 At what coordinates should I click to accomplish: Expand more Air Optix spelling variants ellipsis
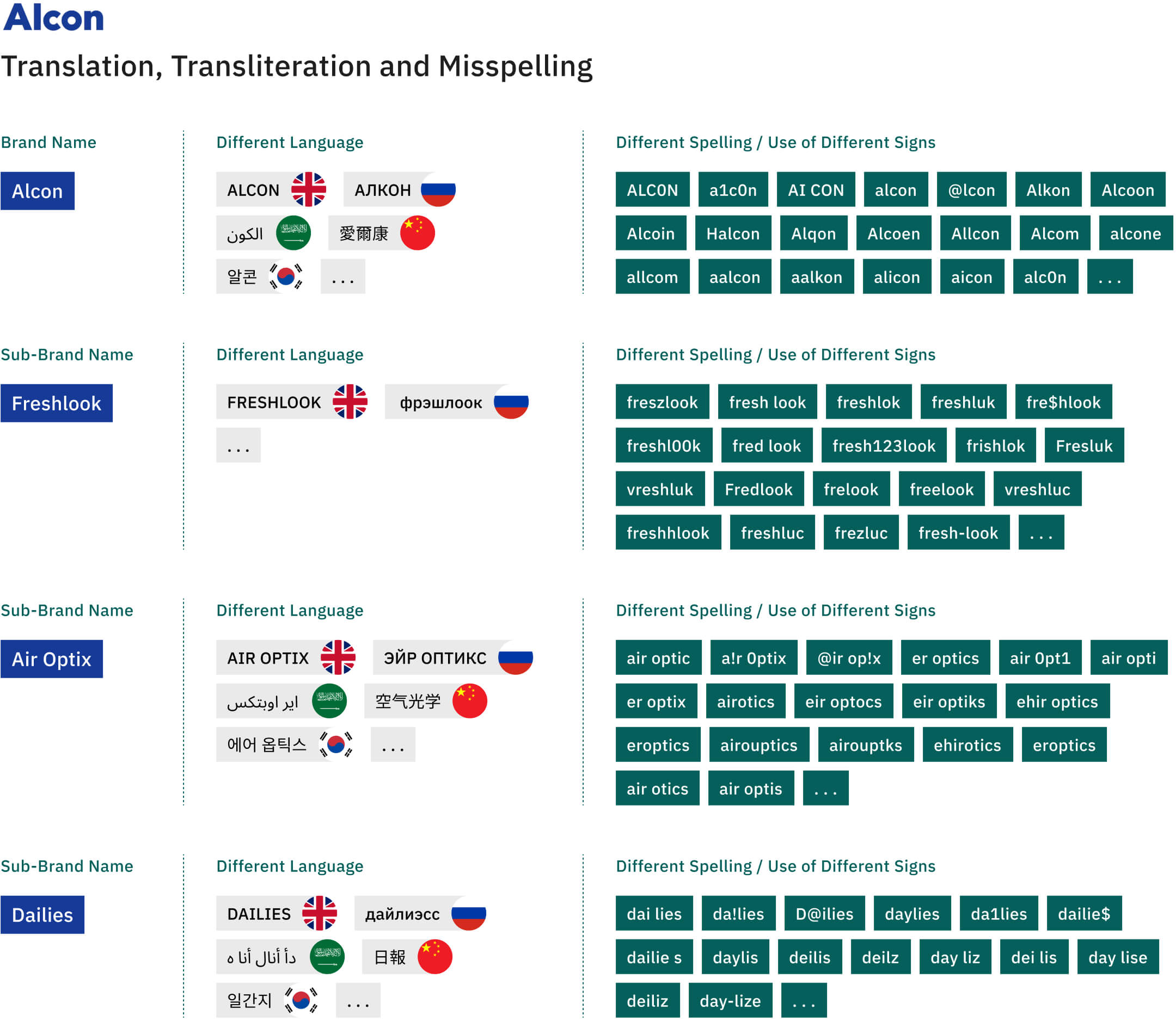[825, 788]
